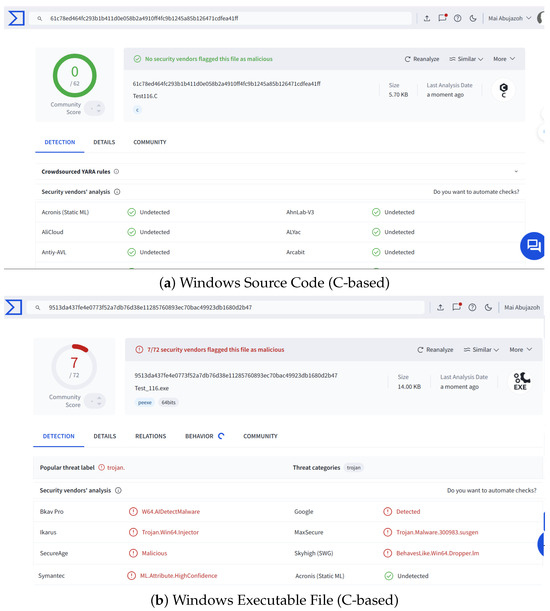Click info icon beside Security vendors' analysis for Test_116.exe
Viewport: 550px width, 611px height.
118,490
